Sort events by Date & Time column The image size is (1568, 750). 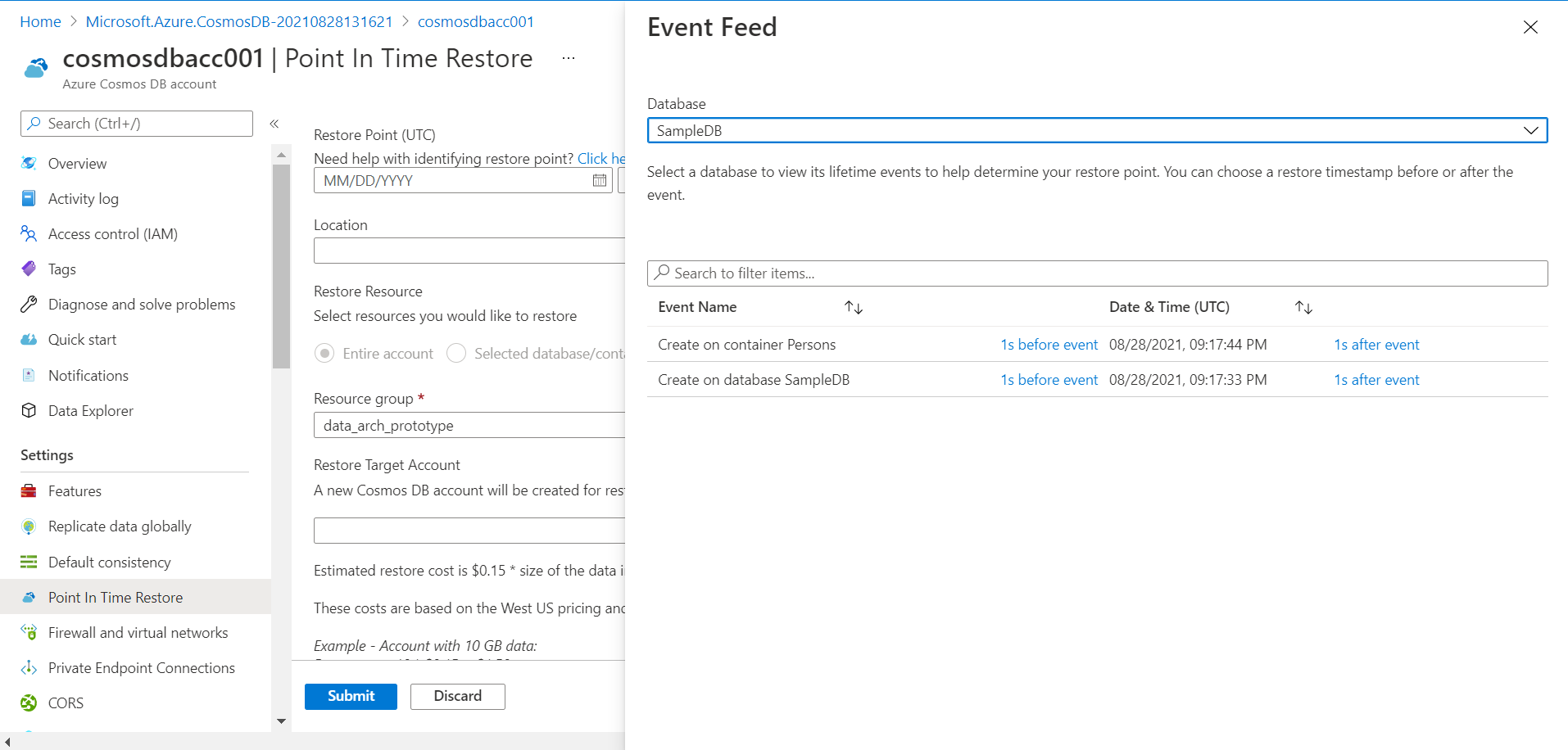point(1303,307)
